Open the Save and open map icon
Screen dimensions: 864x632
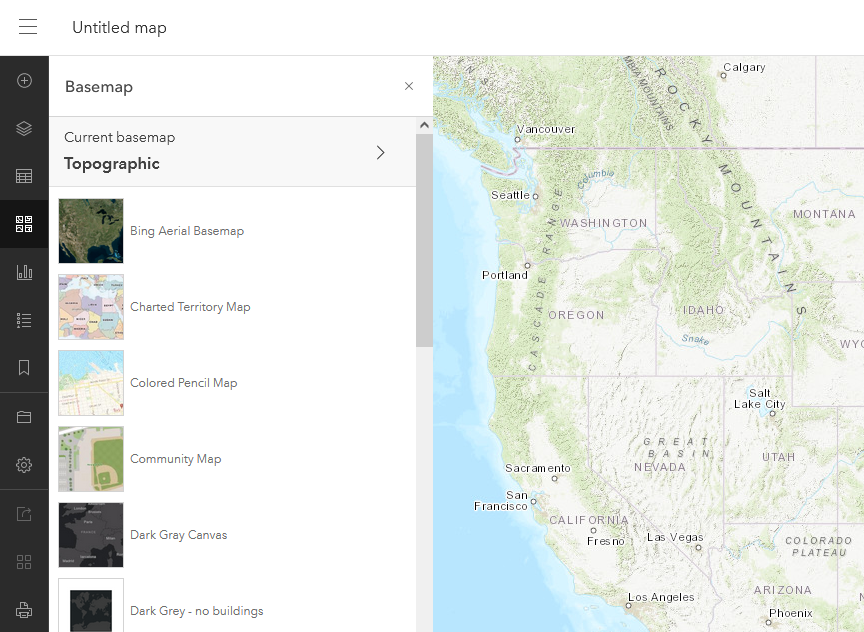coord(24,416)
